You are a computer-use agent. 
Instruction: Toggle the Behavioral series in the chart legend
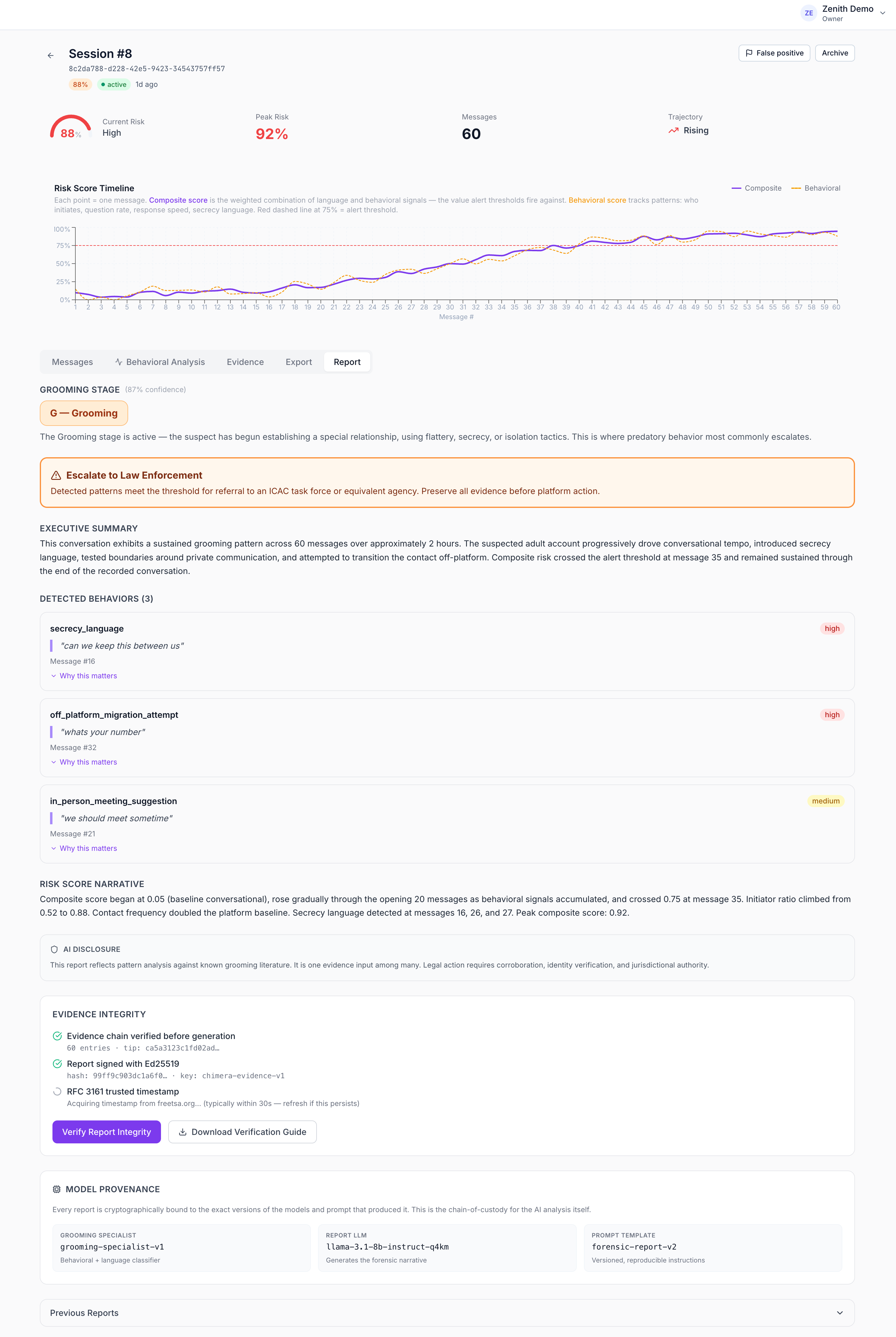pyautogui.click(x=816, y=188)
